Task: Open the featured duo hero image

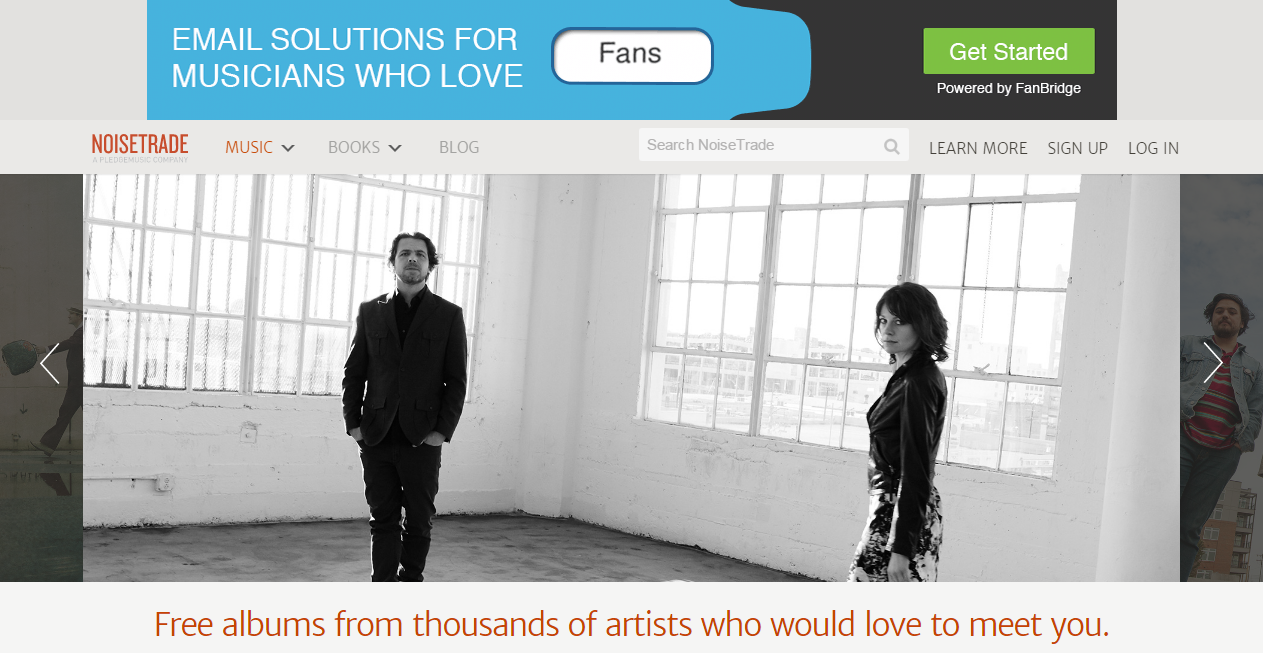Action: tap(631, 378)
